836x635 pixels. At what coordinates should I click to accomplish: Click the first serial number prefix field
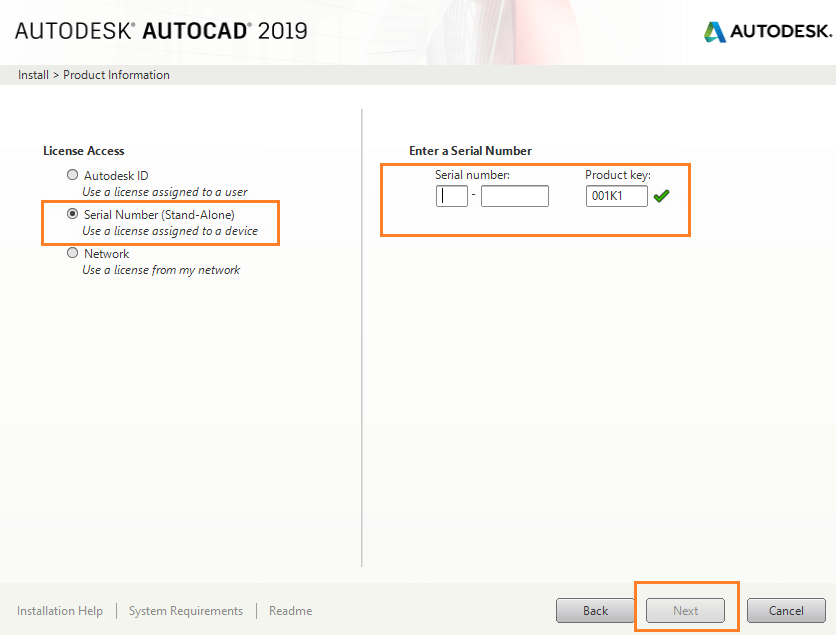tap(452, 196)
